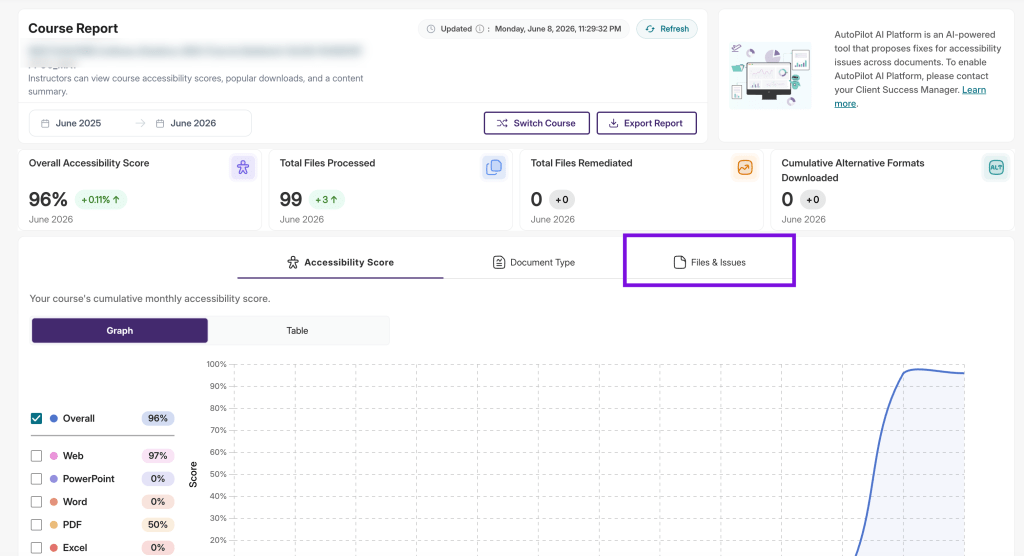Enable the Web series checkbox
Viewport: 1024px width, 556px height.
(37, 455)
